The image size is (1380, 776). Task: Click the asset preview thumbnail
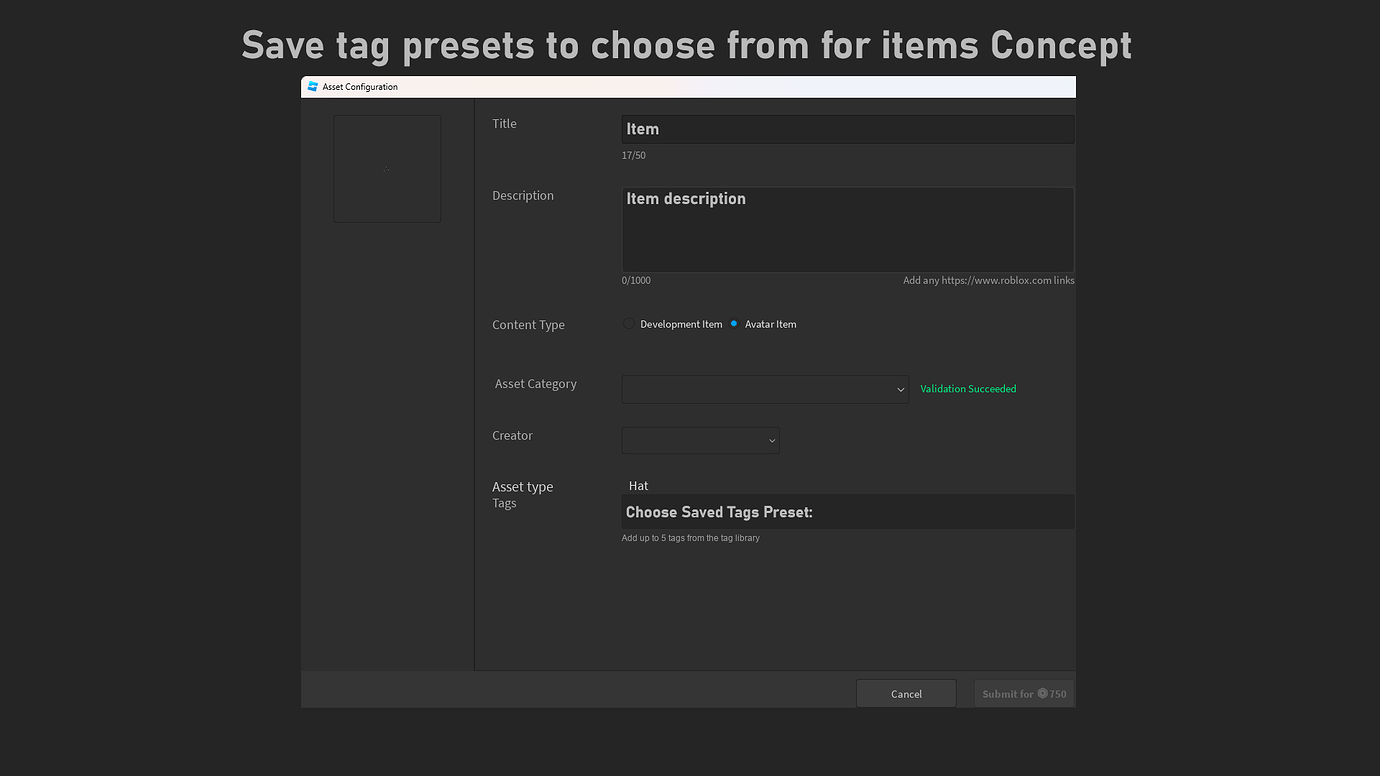coord(387,168)
